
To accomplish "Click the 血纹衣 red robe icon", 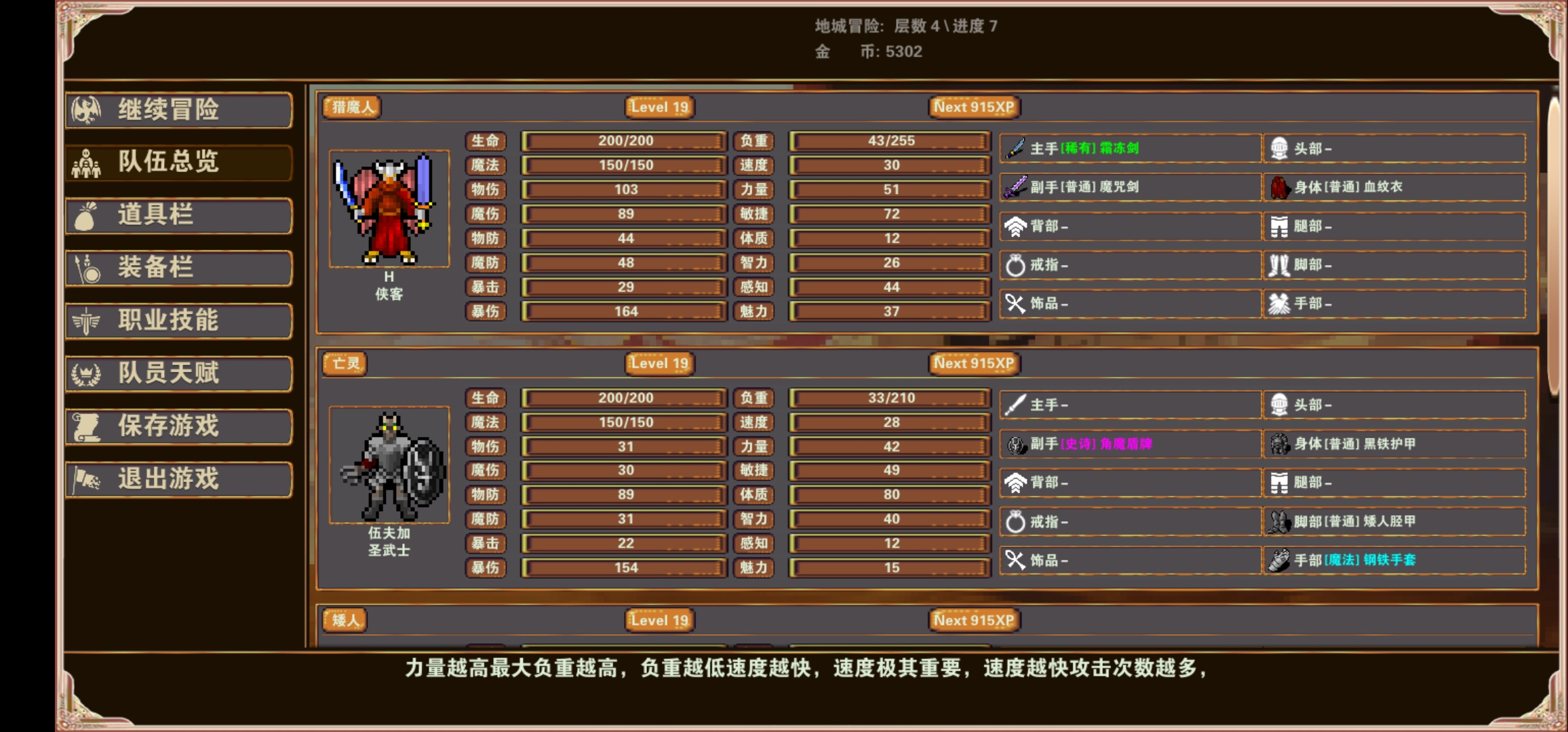I will pyautogui.click(x=1279, y=187).
